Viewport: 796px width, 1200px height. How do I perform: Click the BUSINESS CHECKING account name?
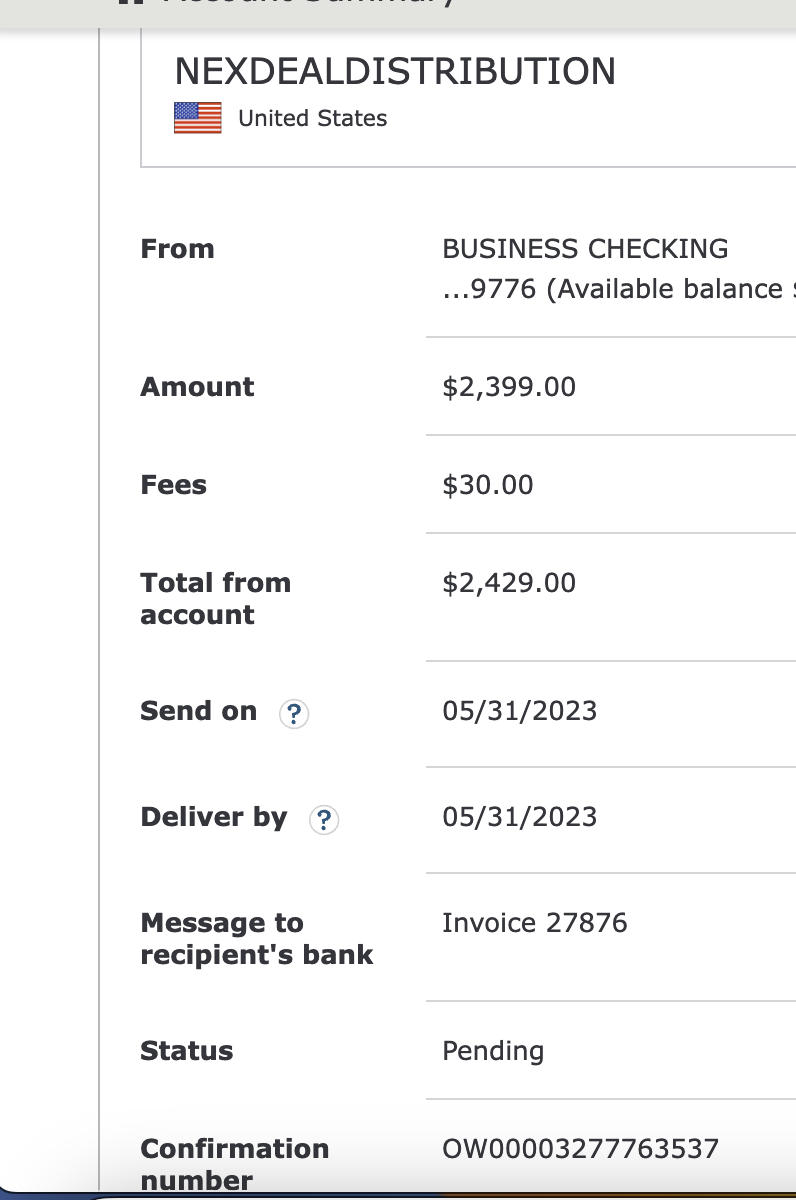coord(585,249)
